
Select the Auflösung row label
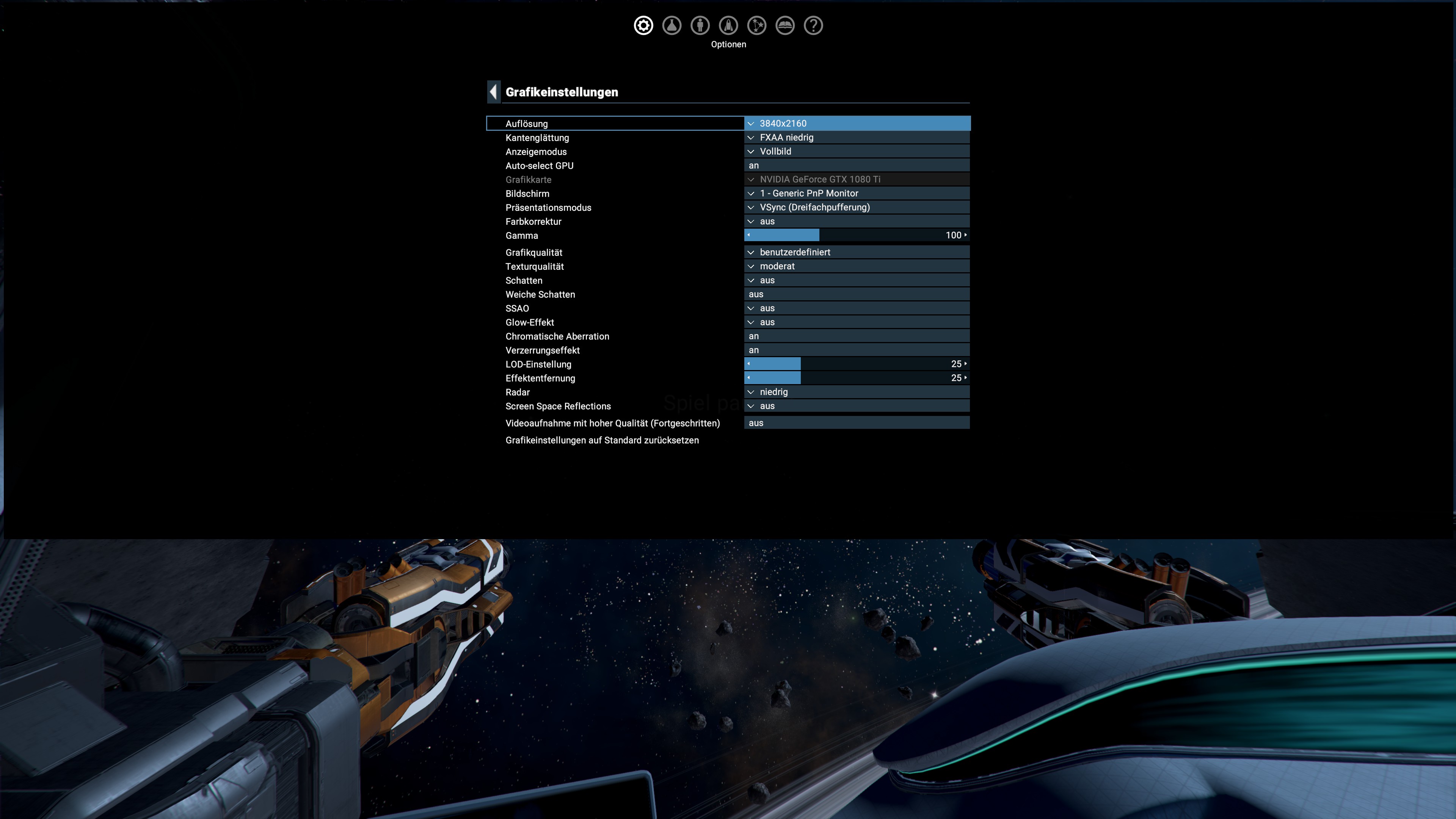pos(526,124)
